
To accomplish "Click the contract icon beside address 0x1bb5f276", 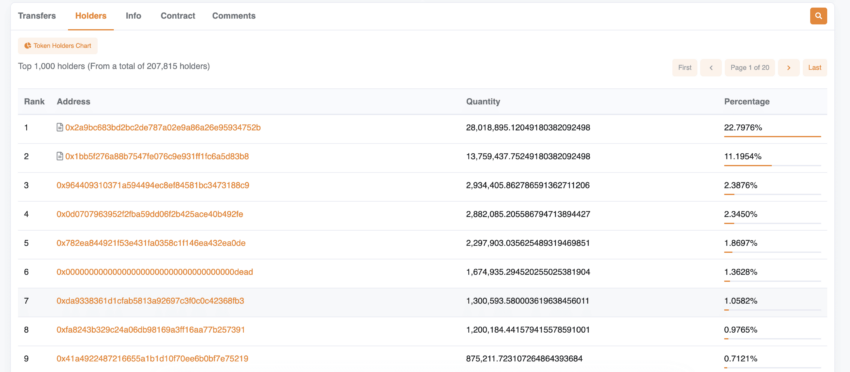I will coord(60,156).
